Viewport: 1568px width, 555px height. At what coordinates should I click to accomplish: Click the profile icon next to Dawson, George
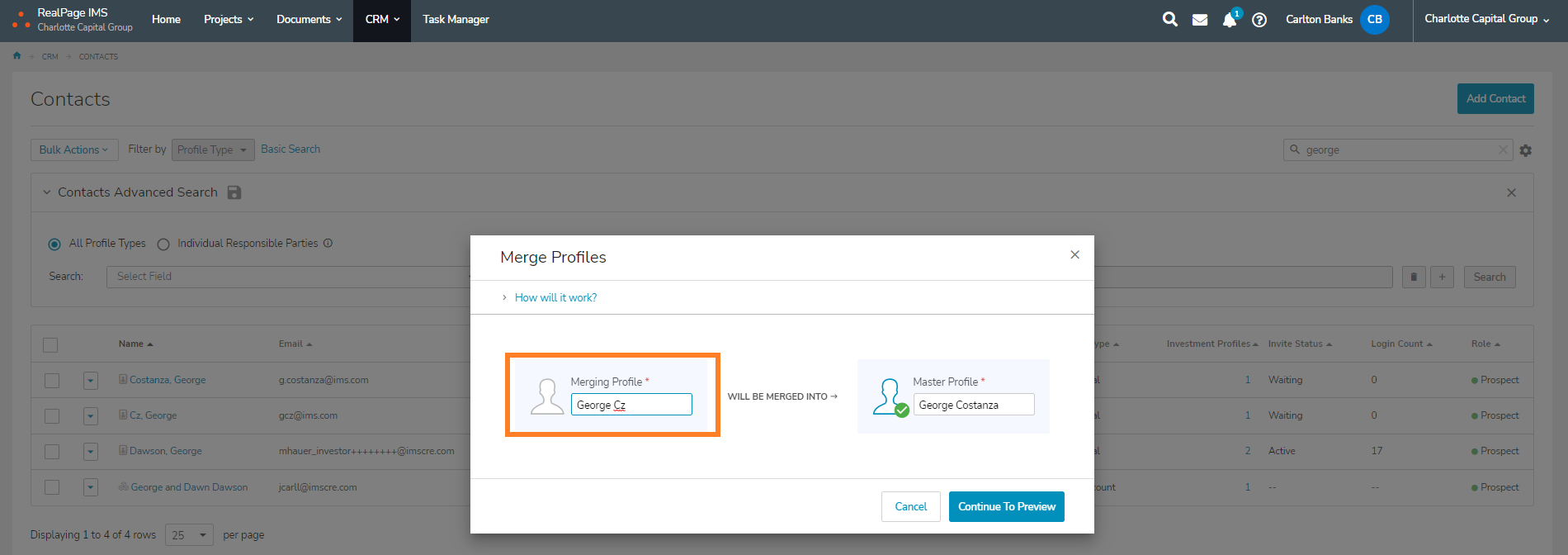[x=123, y=451]
